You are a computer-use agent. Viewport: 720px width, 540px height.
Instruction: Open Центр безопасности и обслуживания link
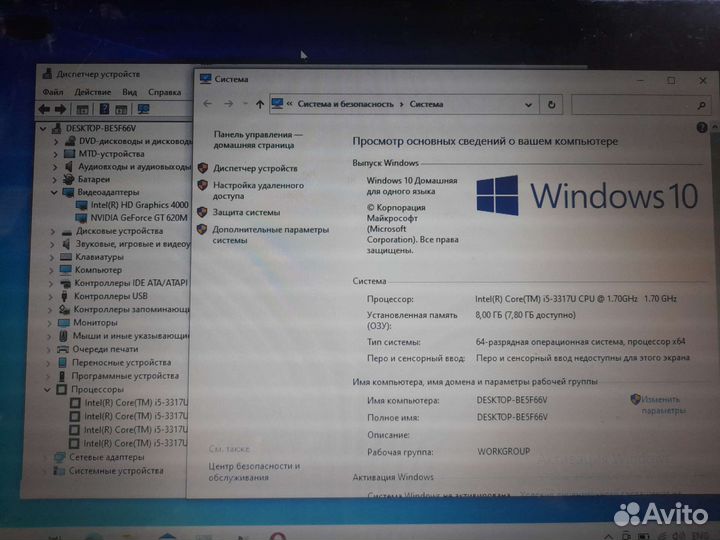click(254, 472)
